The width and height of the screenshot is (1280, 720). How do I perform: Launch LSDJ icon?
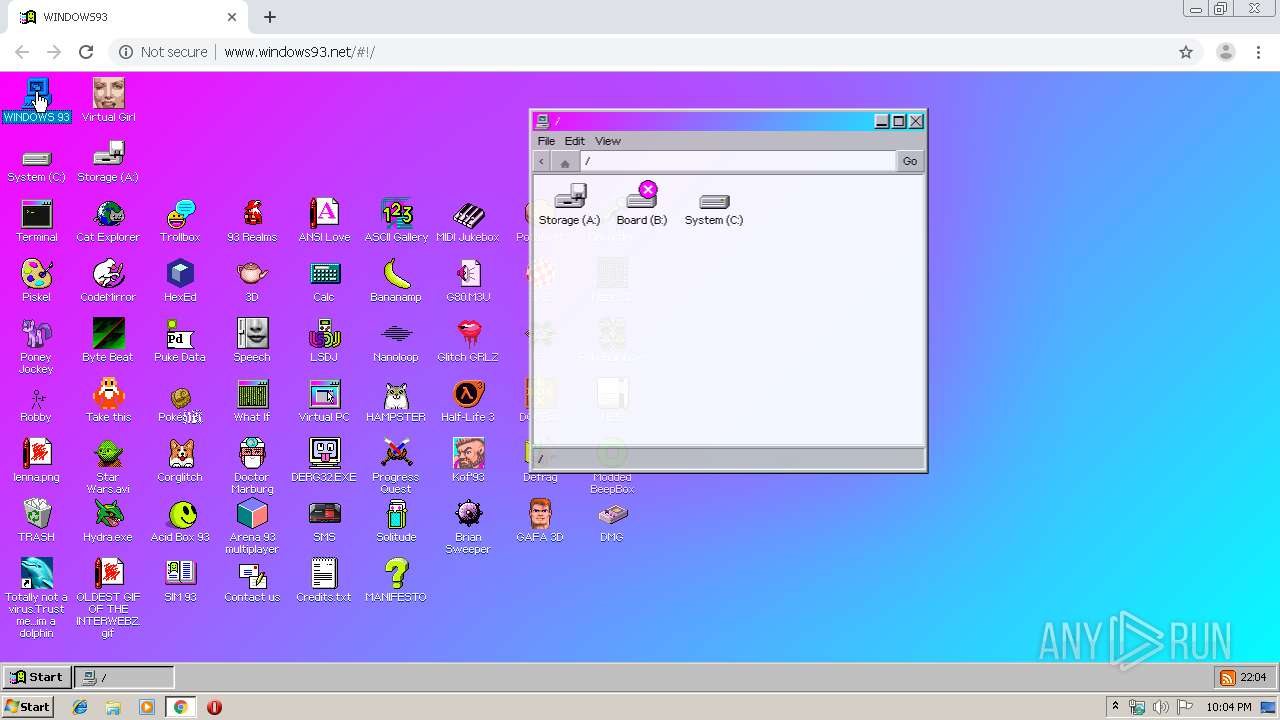click(x=324, y=341)
